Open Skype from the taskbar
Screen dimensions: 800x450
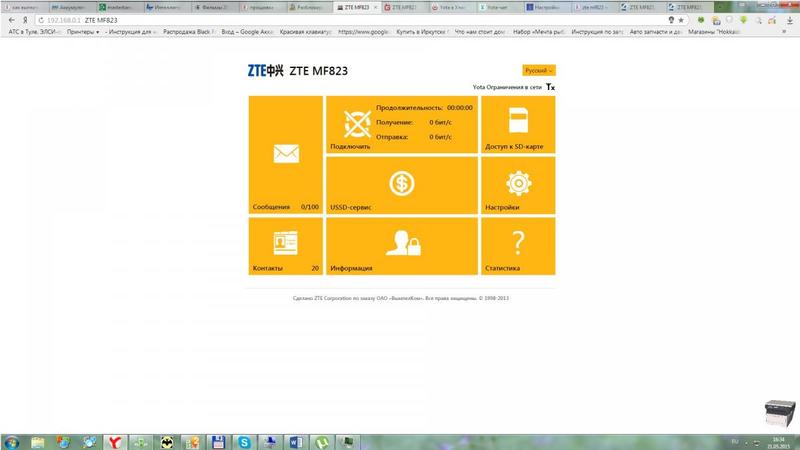(244, 442)
